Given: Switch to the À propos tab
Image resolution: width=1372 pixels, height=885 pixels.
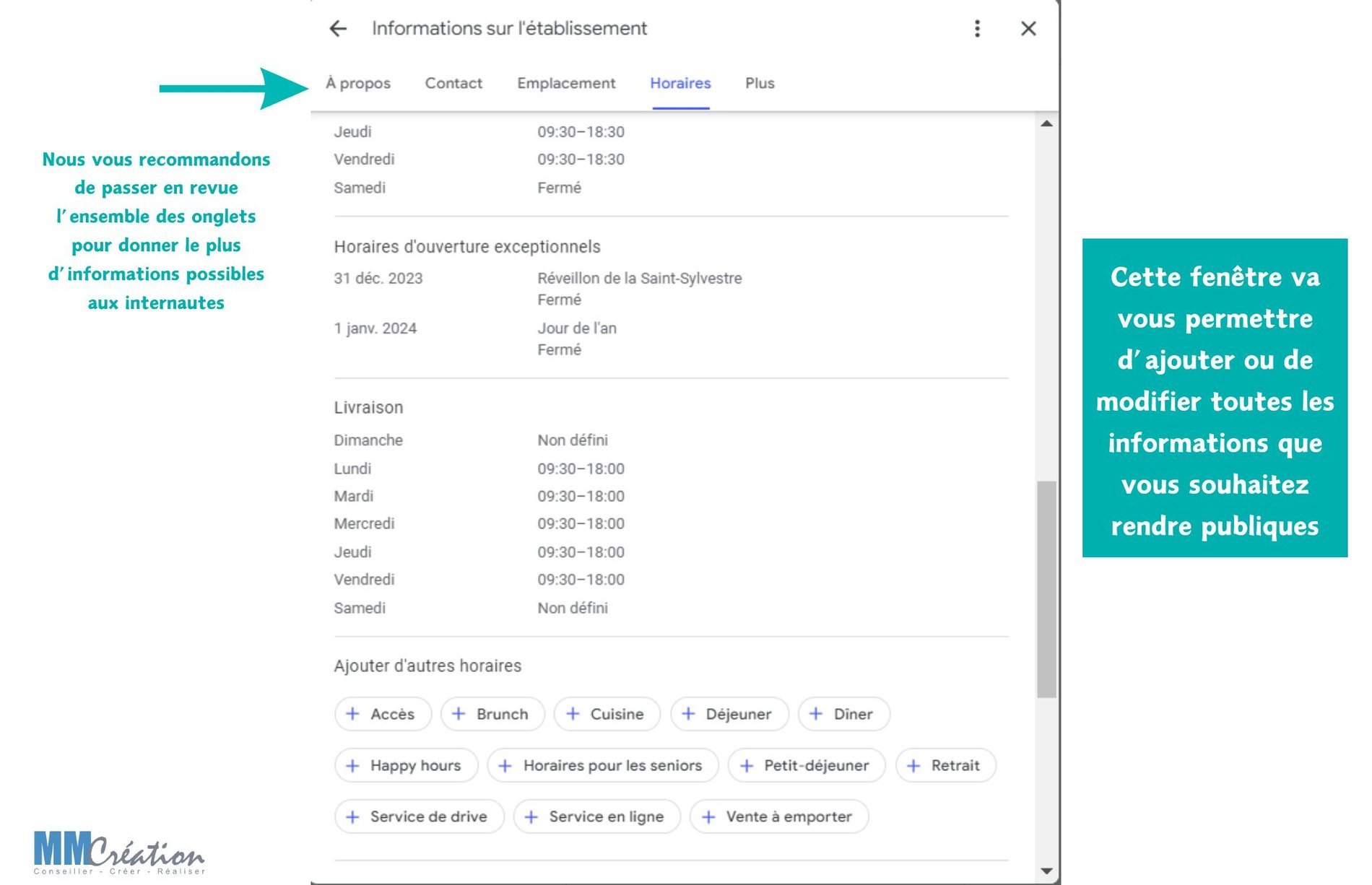Looking at the screenshot, I should tap(358, 84).
